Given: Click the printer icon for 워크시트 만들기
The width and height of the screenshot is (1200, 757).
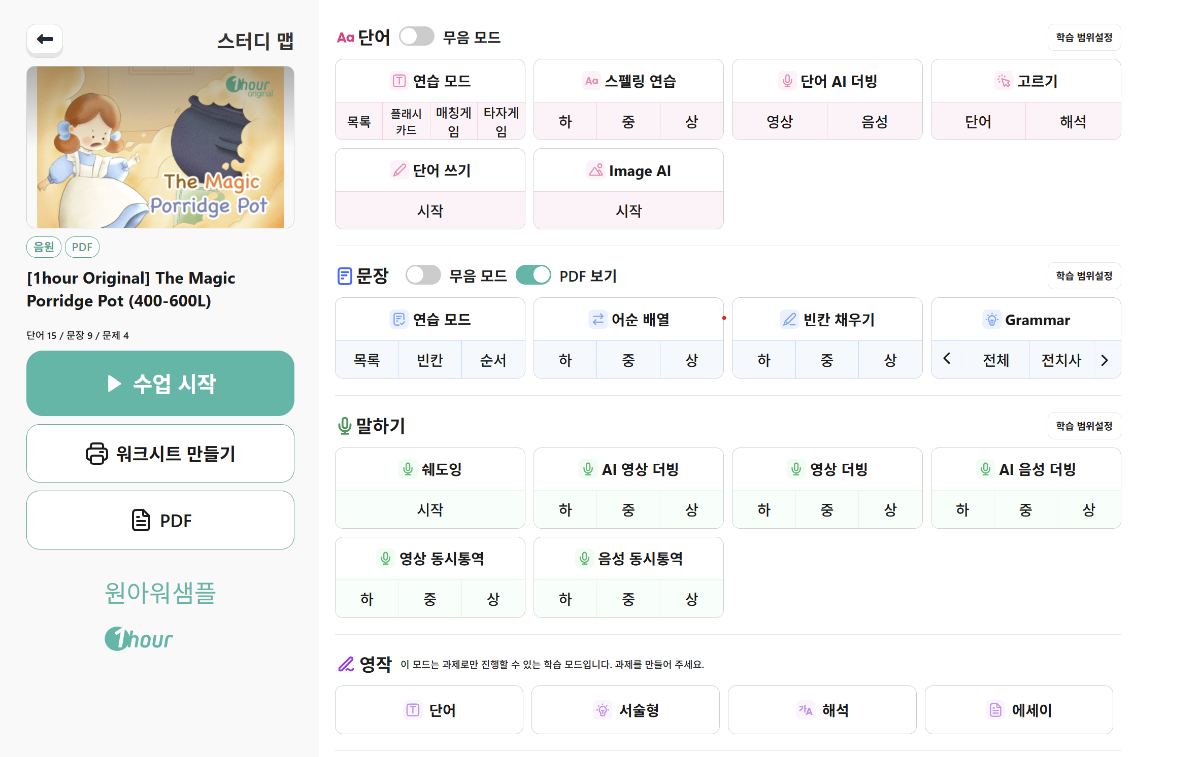Looking at the screenshot, I should pos(97,454).
